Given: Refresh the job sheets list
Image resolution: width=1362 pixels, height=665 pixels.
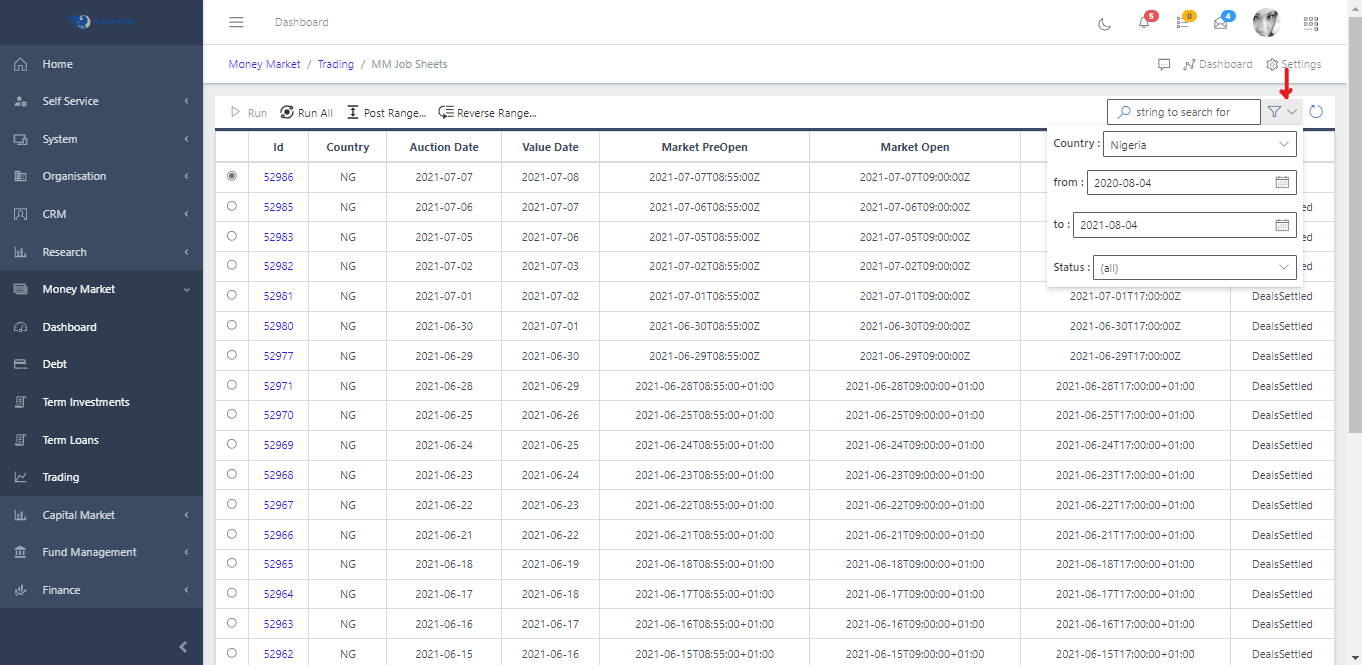Looking at the screenshot, I should pyautogui.click(x=1317, y=112).
